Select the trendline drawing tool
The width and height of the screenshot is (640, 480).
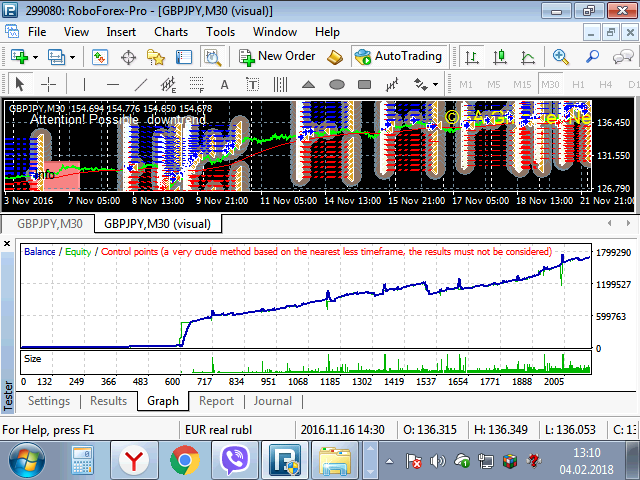pos(141,84)
